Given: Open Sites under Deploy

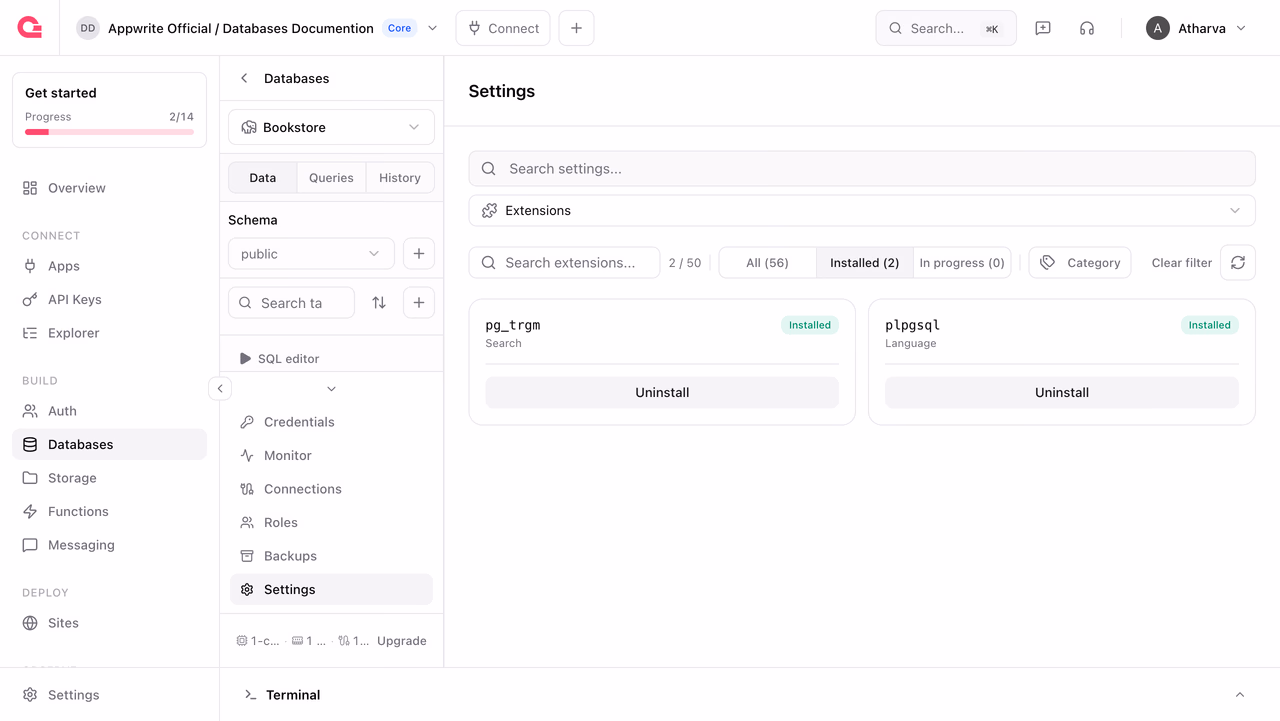Looking at the screenshot, I should [109, 623].
